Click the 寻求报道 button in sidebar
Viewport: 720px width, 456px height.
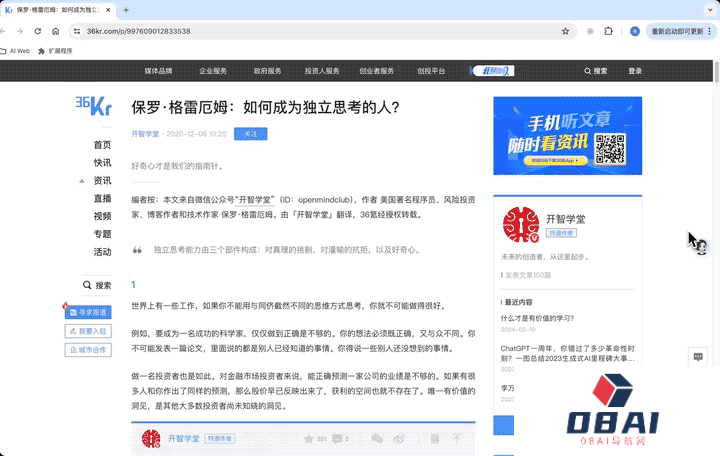tap(89, 312)
